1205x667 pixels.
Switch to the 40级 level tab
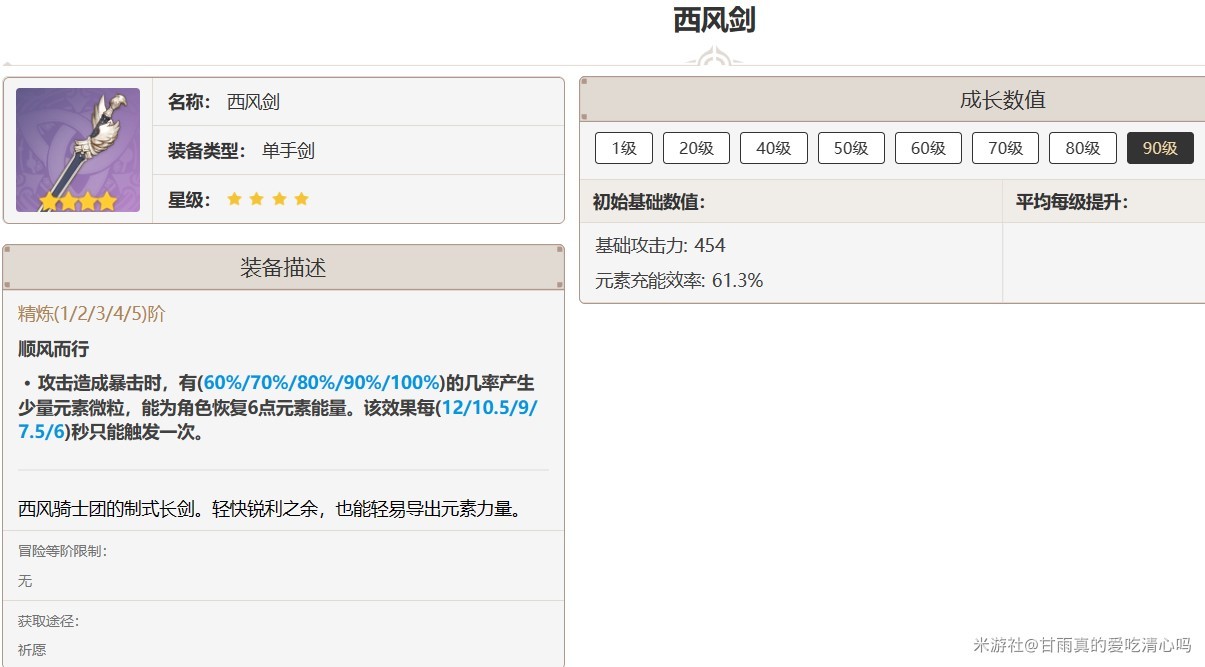tap(773, 148)
